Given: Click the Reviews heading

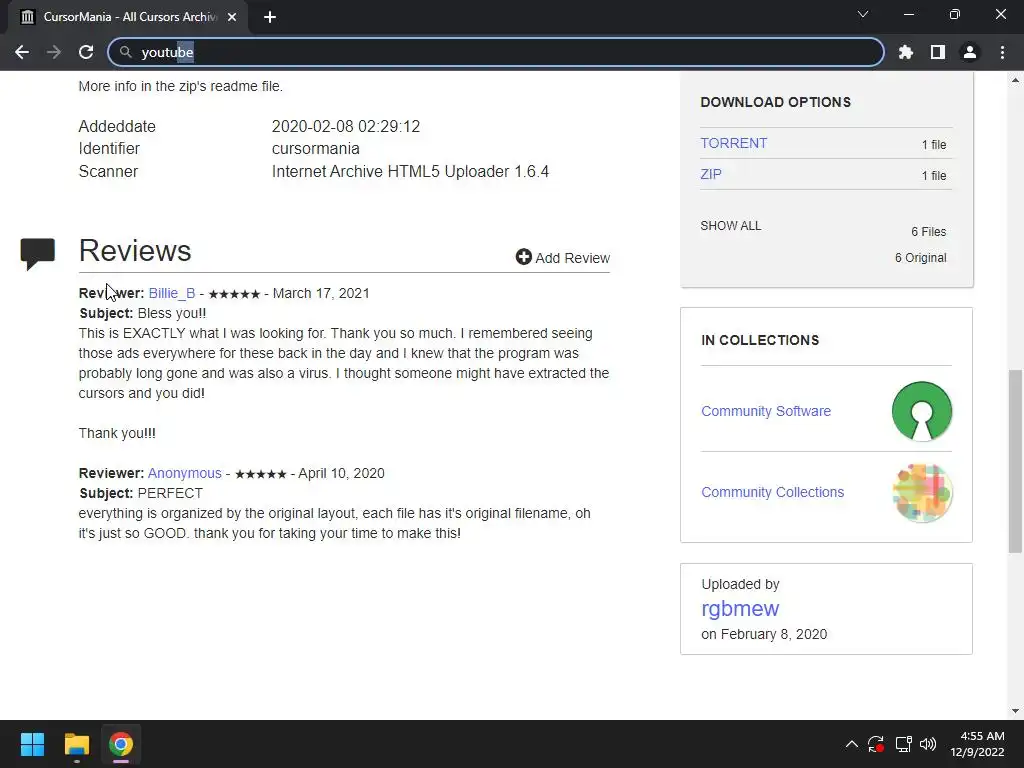Looking at the screenshot, I should pos(135,251).
